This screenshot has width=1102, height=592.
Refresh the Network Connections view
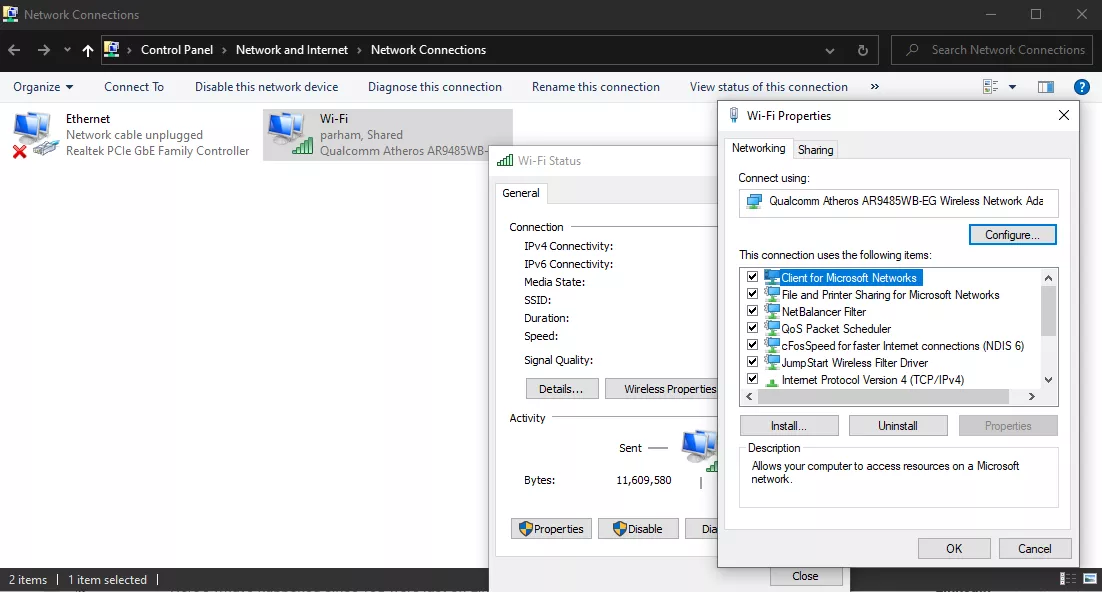click(862, 50)
